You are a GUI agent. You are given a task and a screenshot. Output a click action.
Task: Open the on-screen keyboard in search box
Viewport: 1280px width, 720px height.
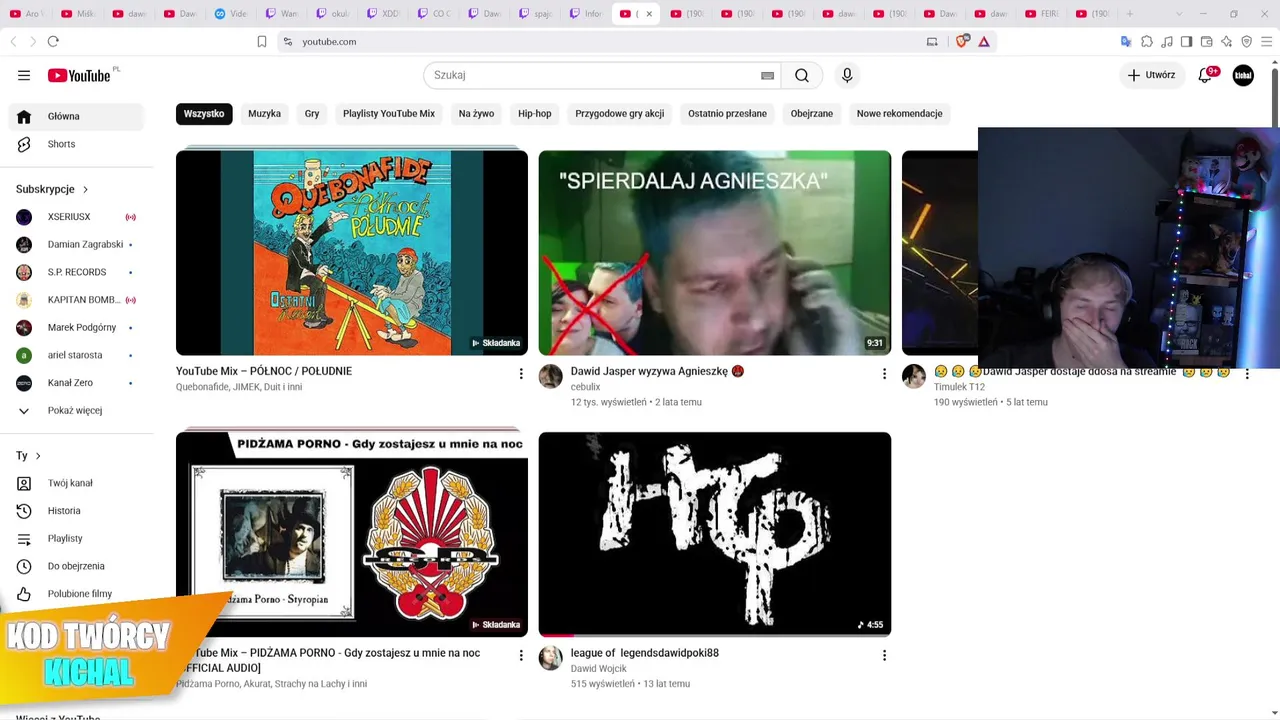click(767, 75)
